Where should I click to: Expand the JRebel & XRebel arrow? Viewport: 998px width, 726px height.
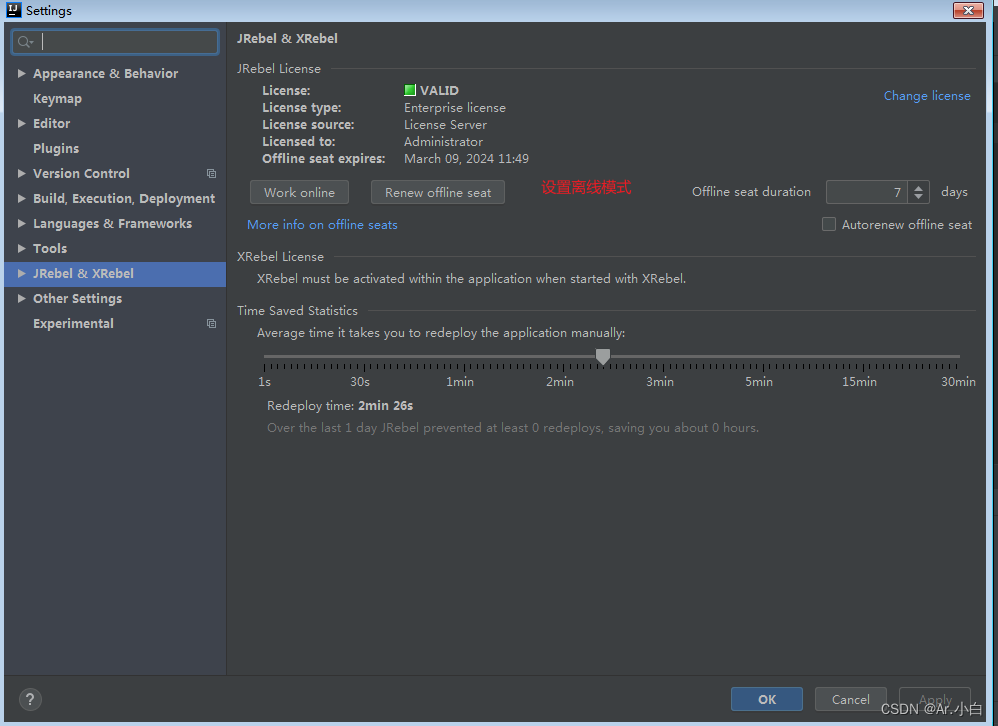coord(22,274)
